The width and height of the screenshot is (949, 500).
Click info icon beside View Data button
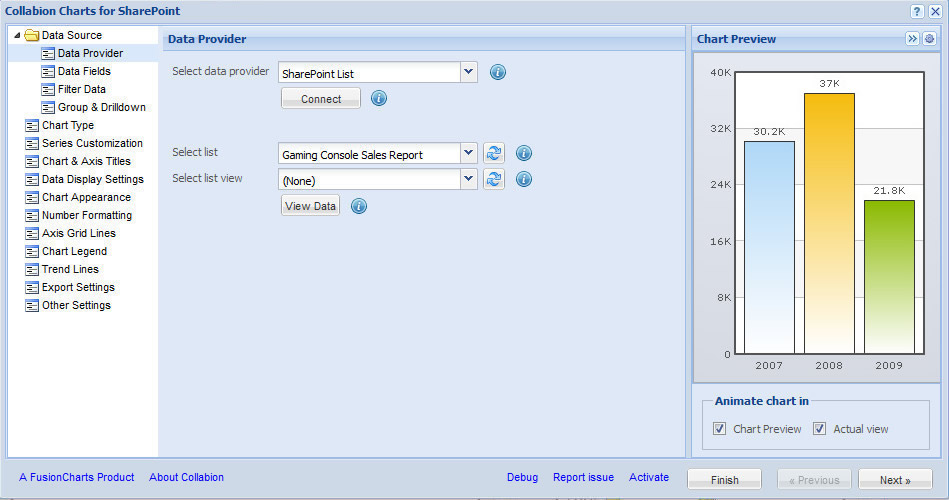click(359, 206)
